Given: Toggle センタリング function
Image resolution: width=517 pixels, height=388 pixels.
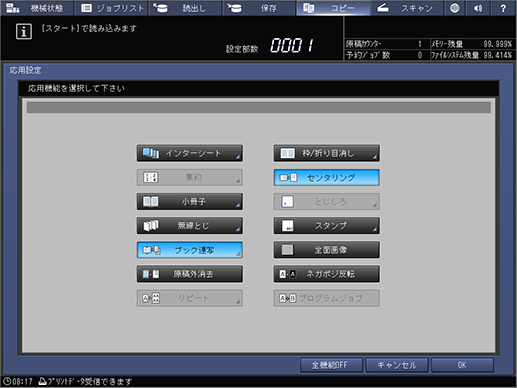Looking at the screenshot, I should point(327,177).
